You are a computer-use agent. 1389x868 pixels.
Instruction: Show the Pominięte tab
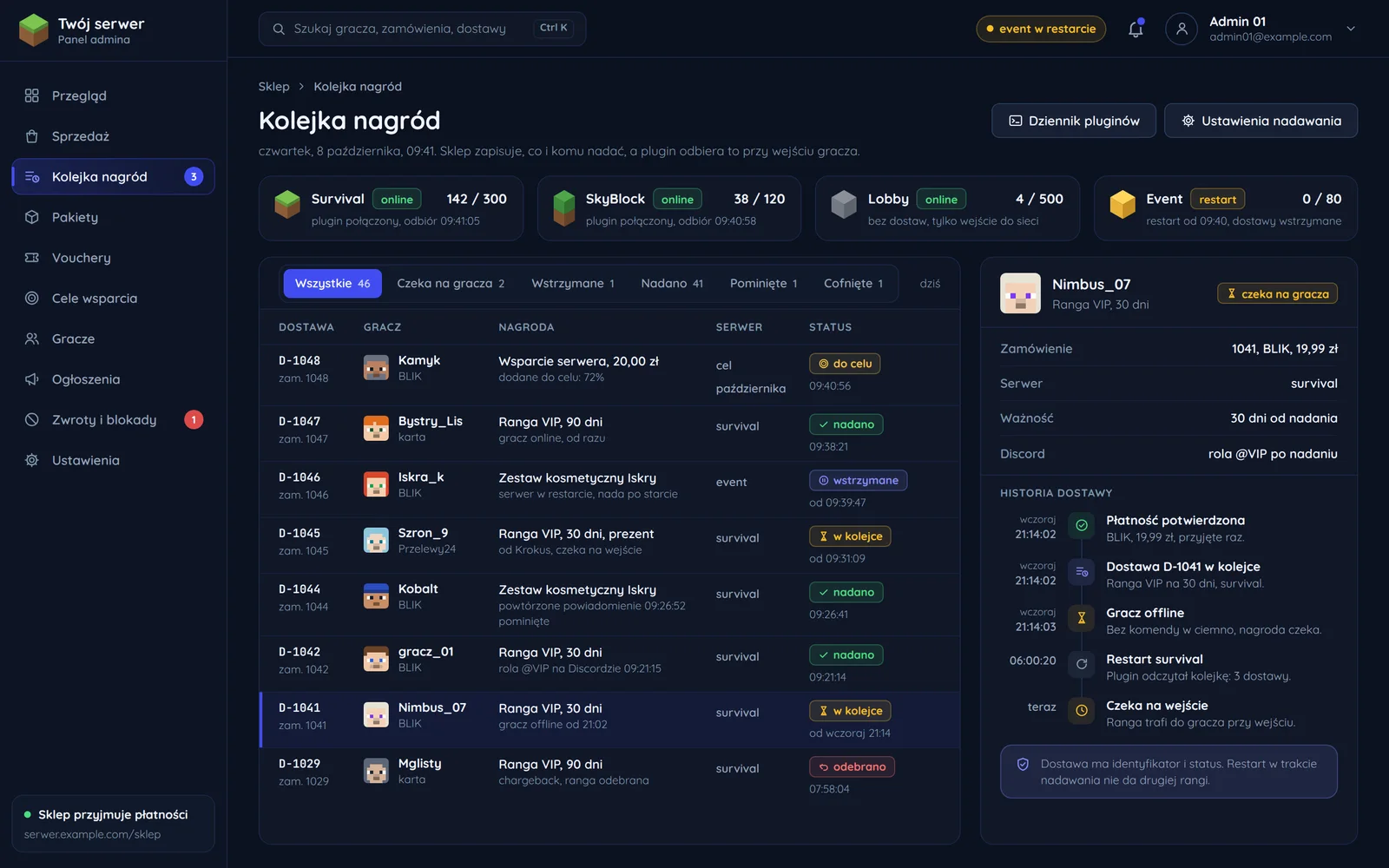pyautogui.click(x=763, y=283)
